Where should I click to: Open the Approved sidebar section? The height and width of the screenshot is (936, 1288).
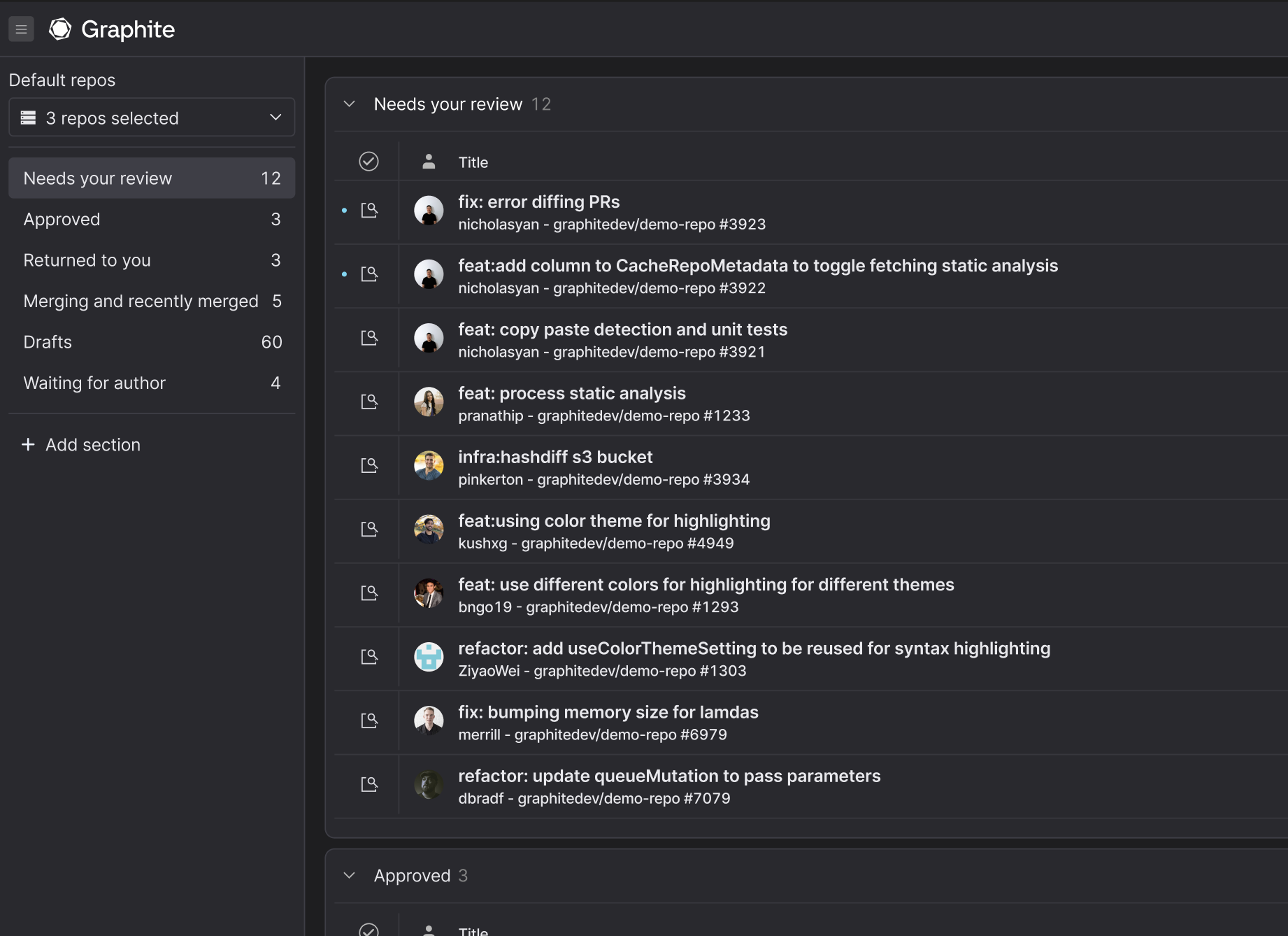coord(152,219)
